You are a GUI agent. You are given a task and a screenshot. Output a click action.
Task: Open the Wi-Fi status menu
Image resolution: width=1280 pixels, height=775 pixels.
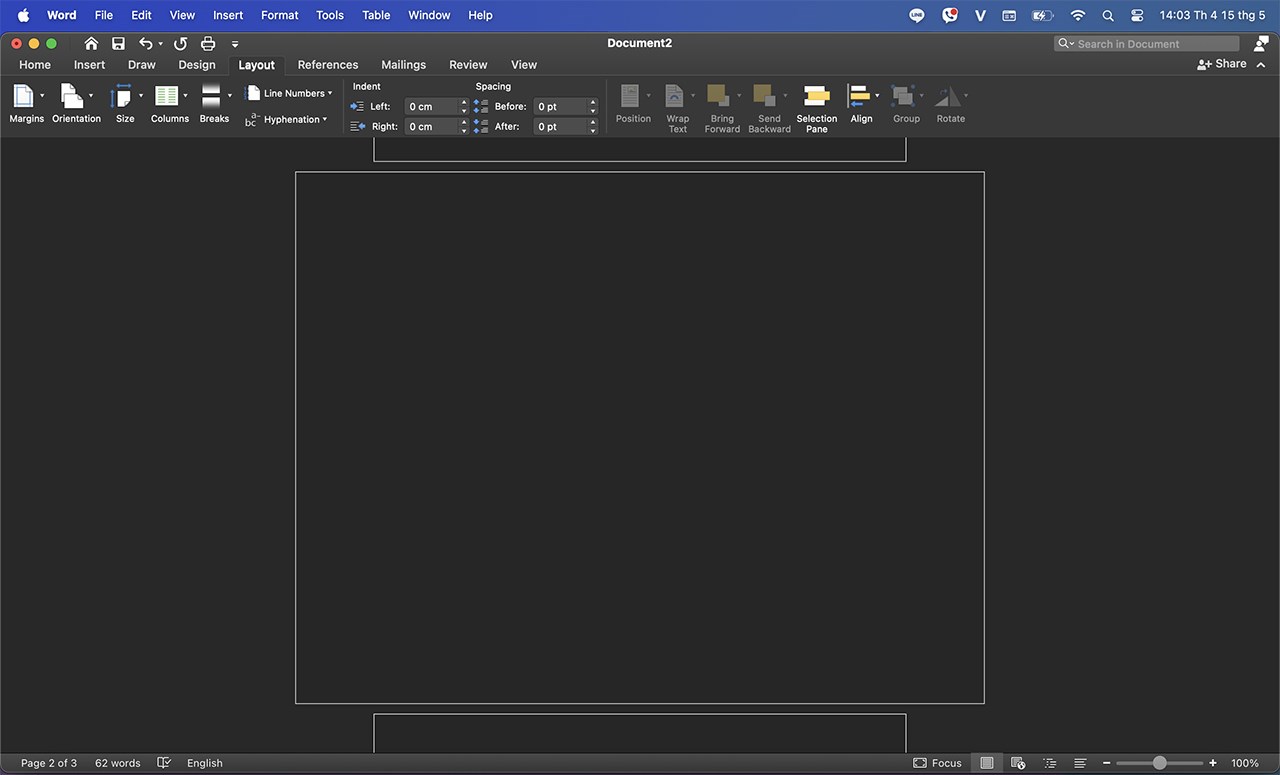point(1077,15)
